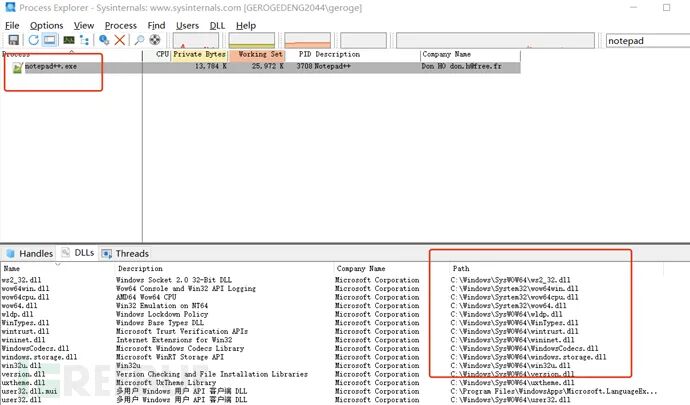
Task: Click the Find handle or DLL magnifier icon
Action: (x=139, y=40)
